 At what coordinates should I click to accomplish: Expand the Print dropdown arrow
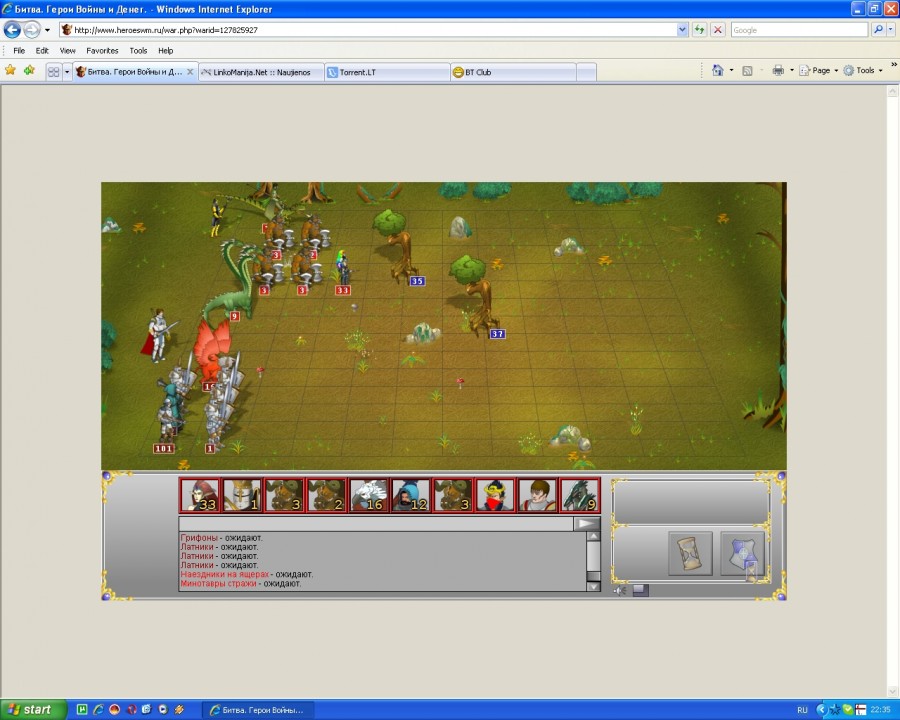click(792, 71)
